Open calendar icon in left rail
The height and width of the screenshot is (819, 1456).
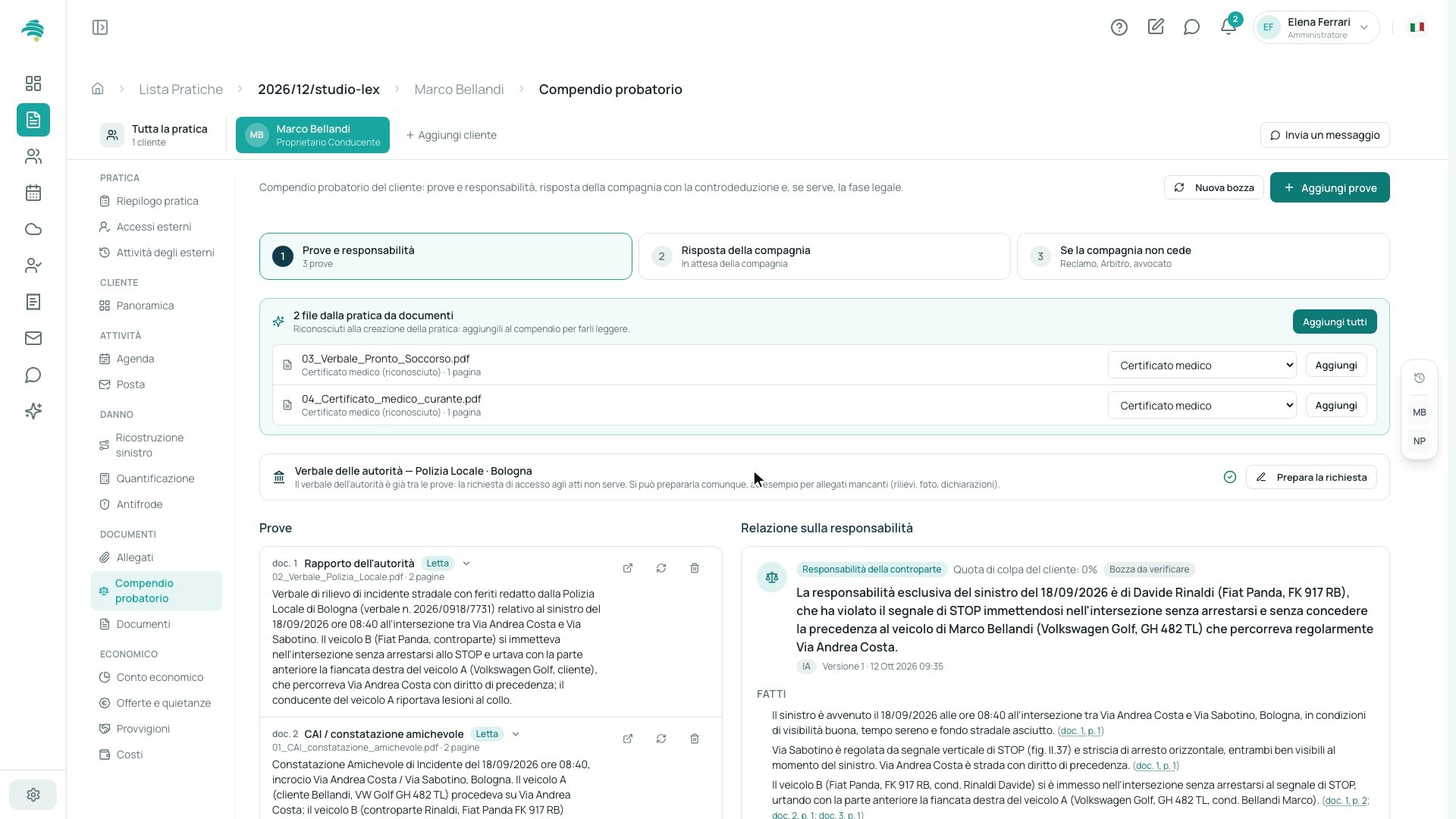tap(33, 193)
